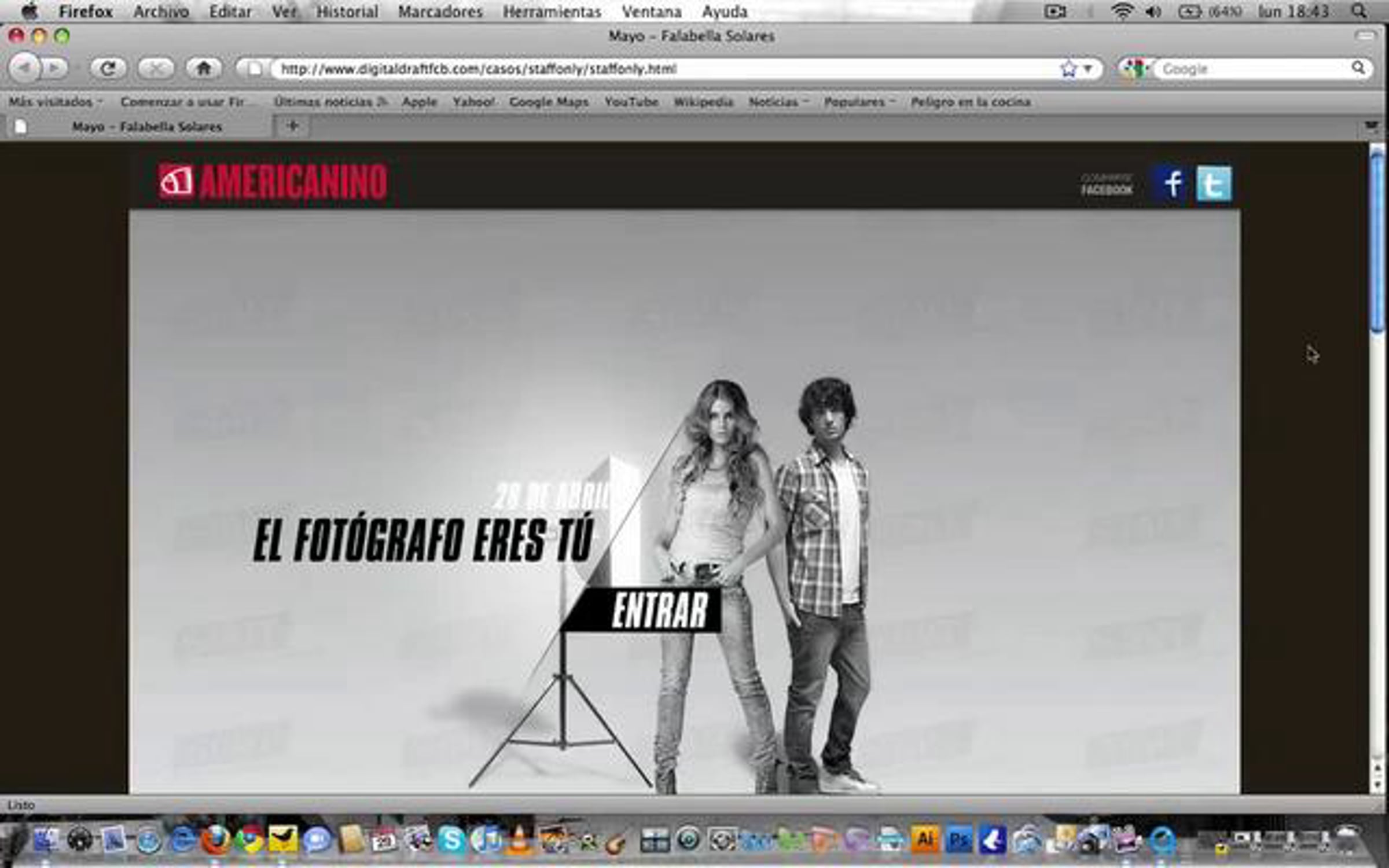This screenshot has height=868, width=1389.
Task: Expand the Noticias bookmarks folder
Action: click(x=778, y=102)
